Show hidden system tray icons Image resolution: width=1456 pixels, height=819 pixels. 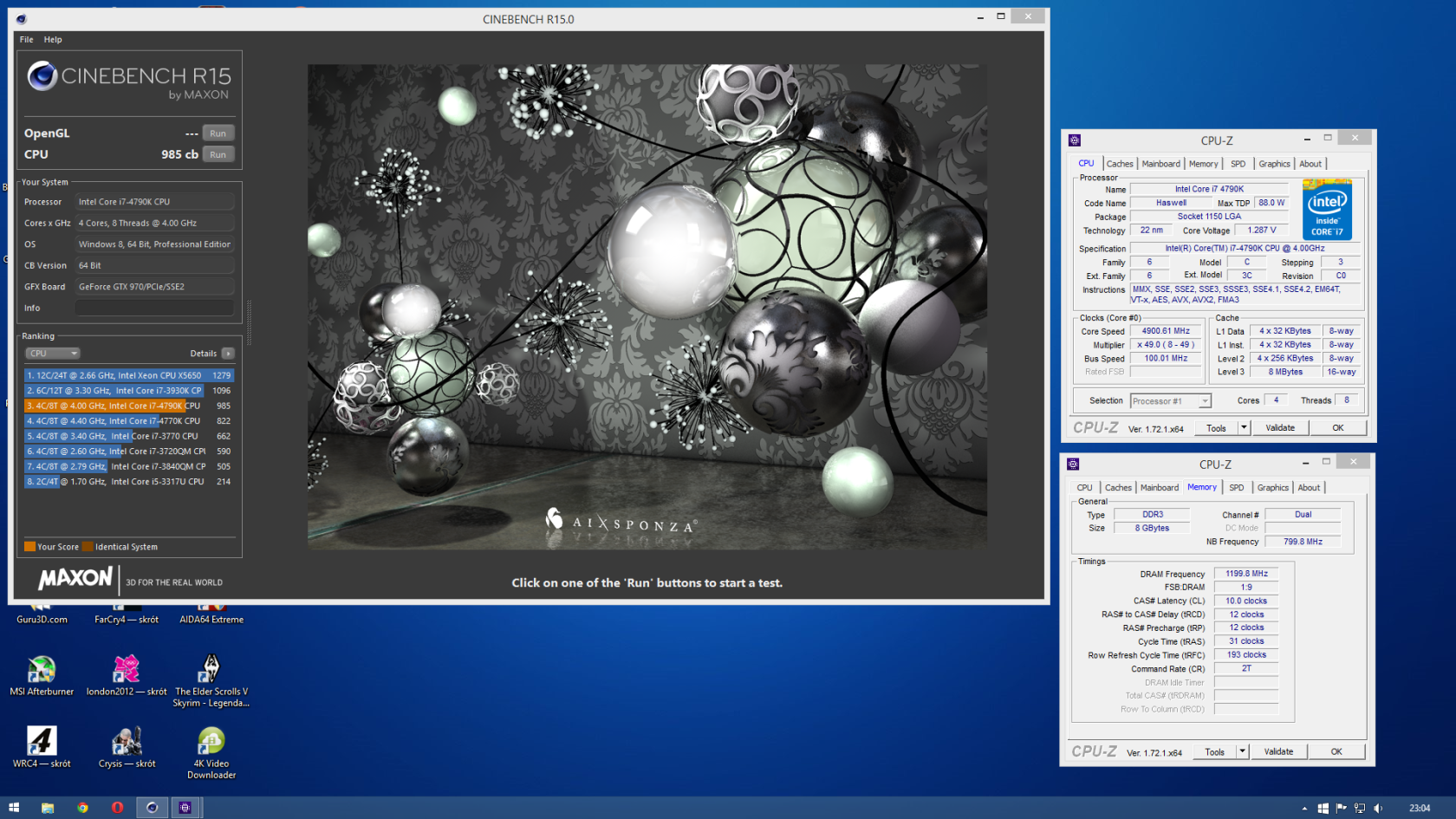[1304, 809]
